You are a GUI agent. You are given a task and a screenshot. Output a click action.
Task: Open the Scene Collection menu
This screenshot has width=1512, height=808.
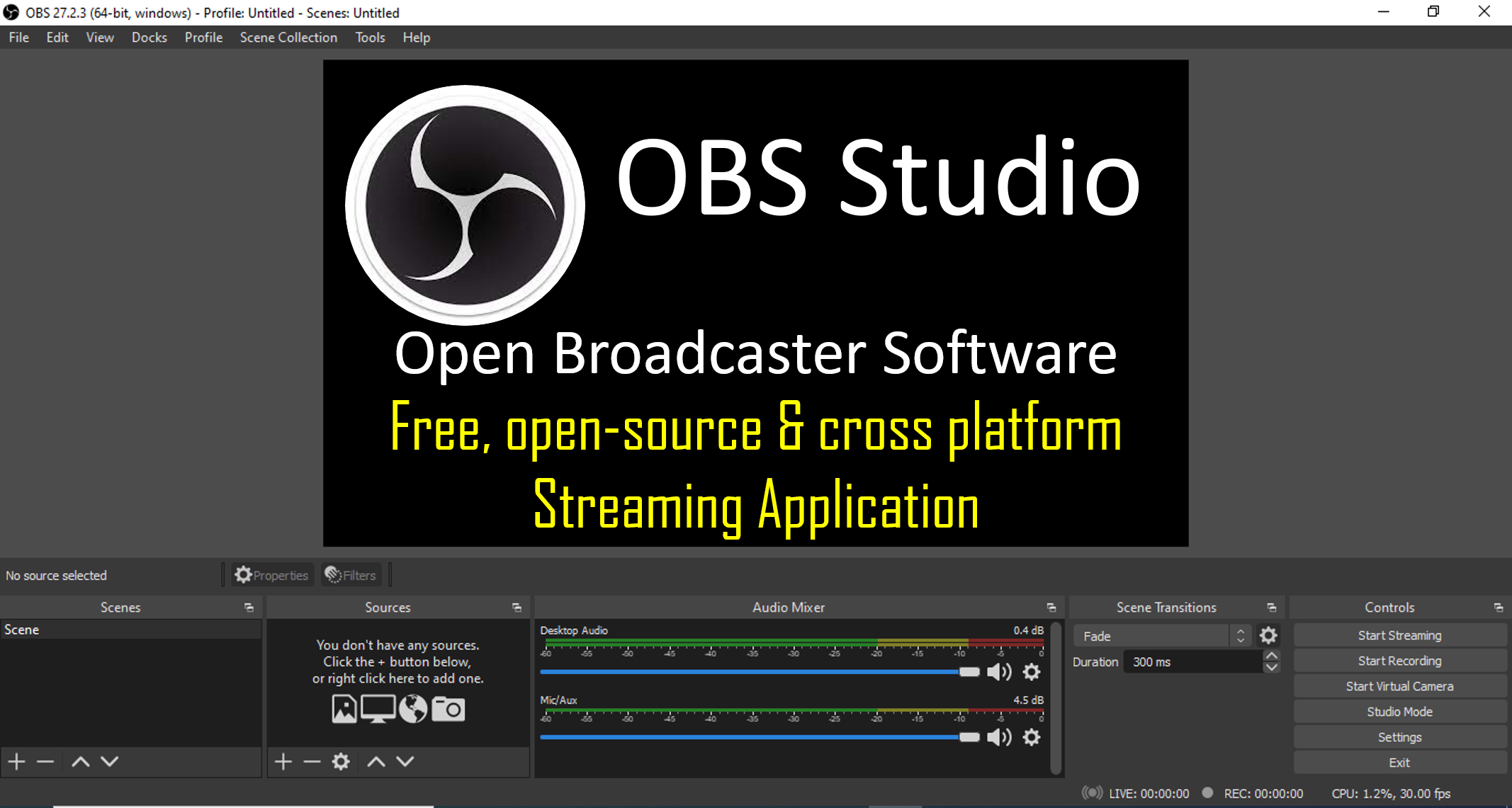pyautogui.click(x=288, y=37)
